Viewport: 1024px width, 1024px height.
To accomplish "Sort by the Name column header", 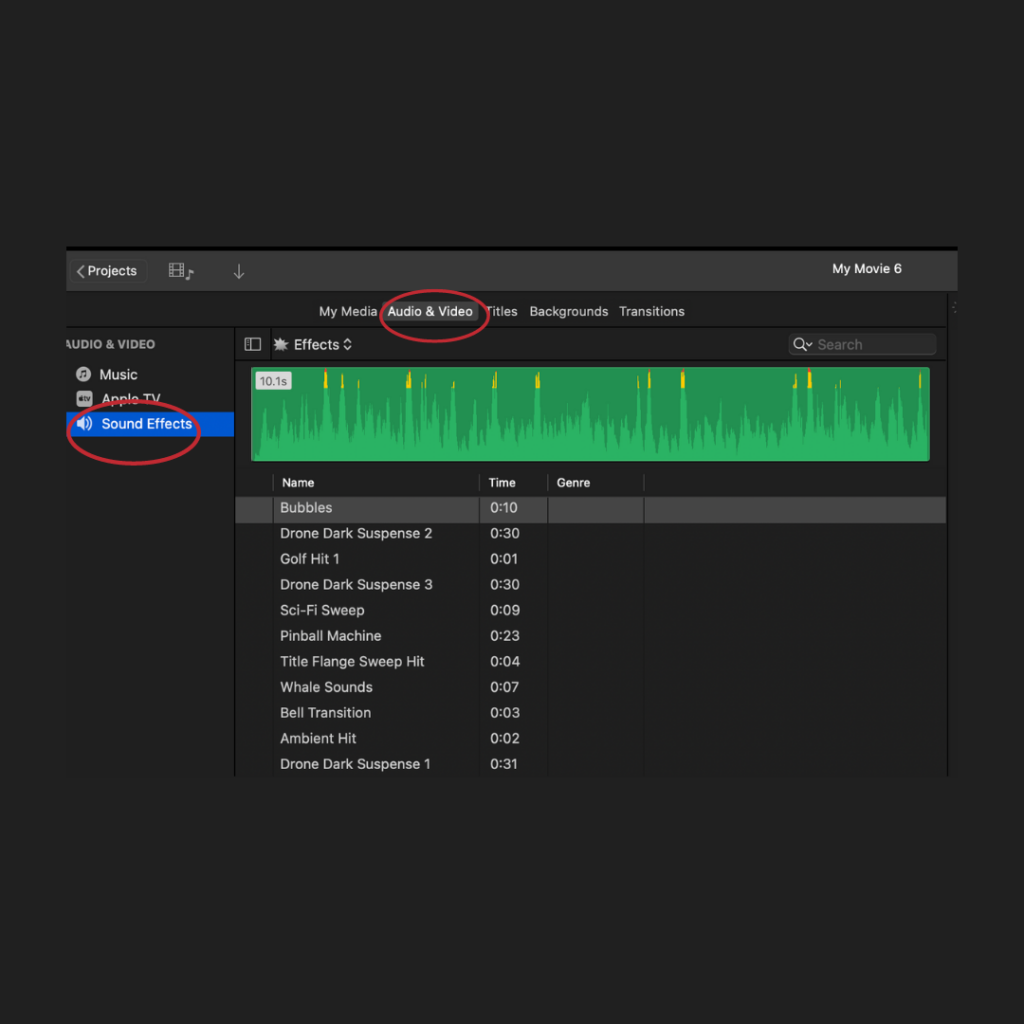I will 298,483.
